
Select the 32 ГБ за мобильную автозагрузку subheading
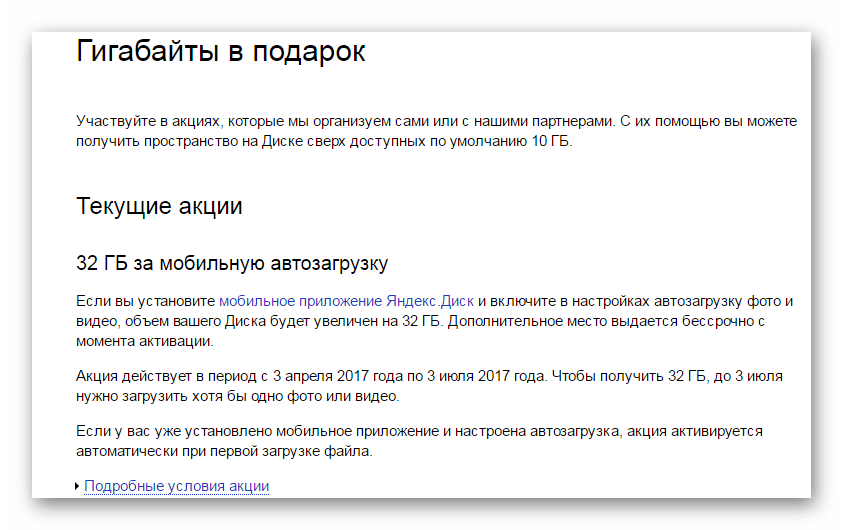point(232,264)
